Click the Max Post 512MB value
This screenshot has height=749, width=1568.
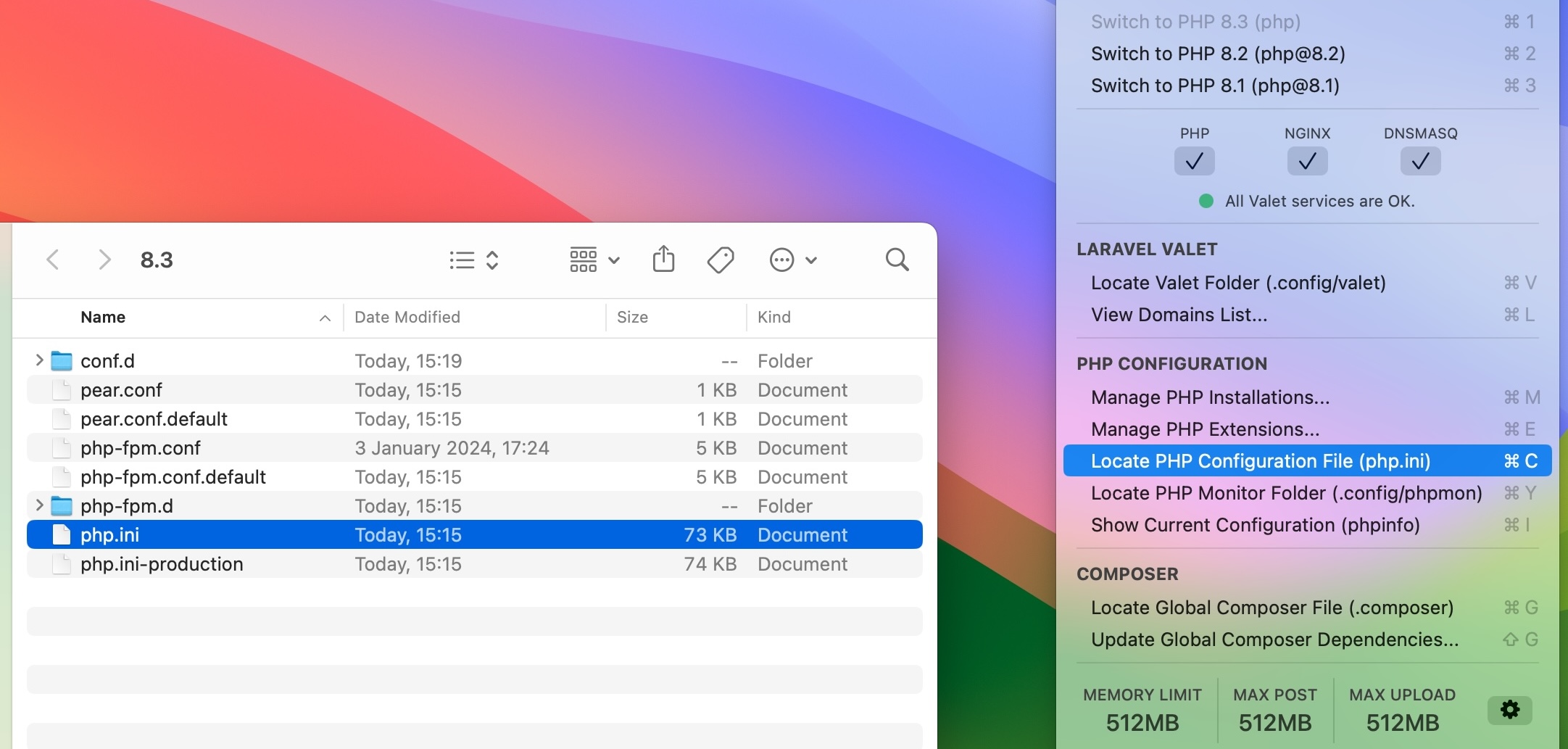(1275, 723)
